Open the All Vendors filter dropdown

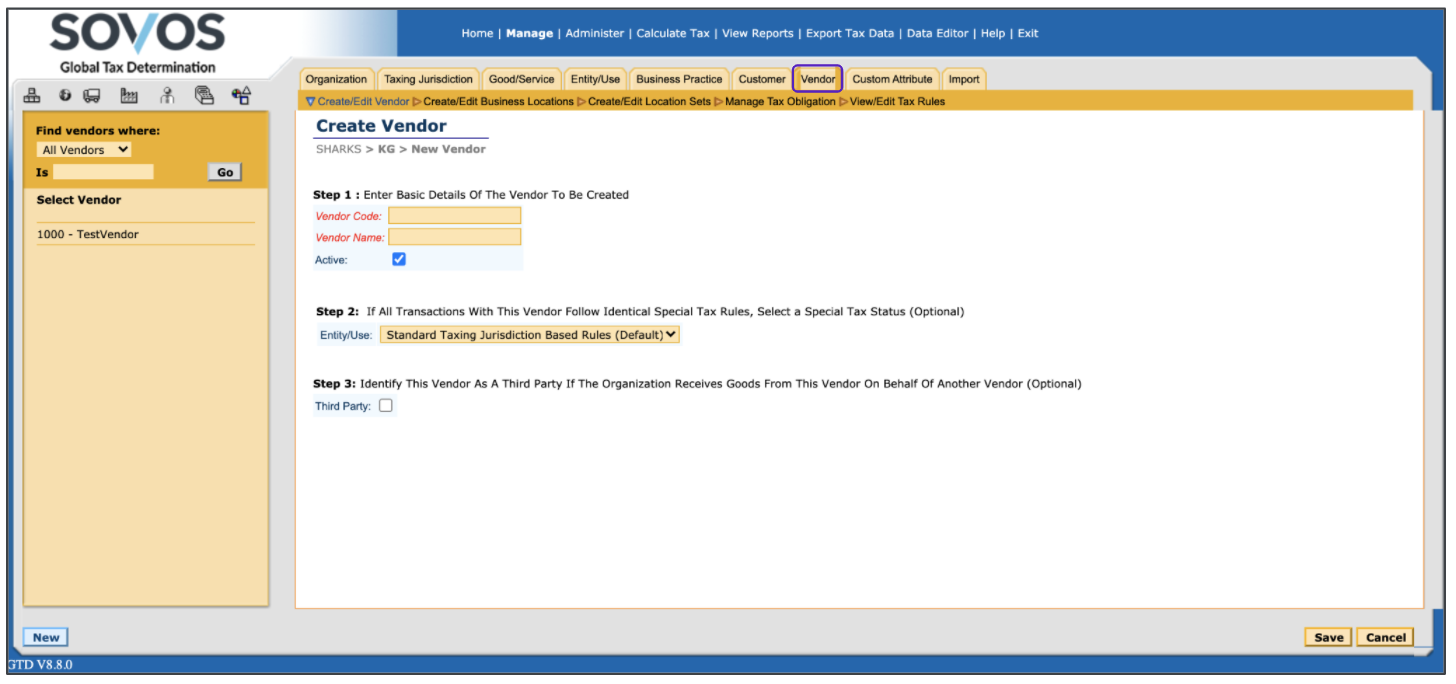click(x=85, y=150)
